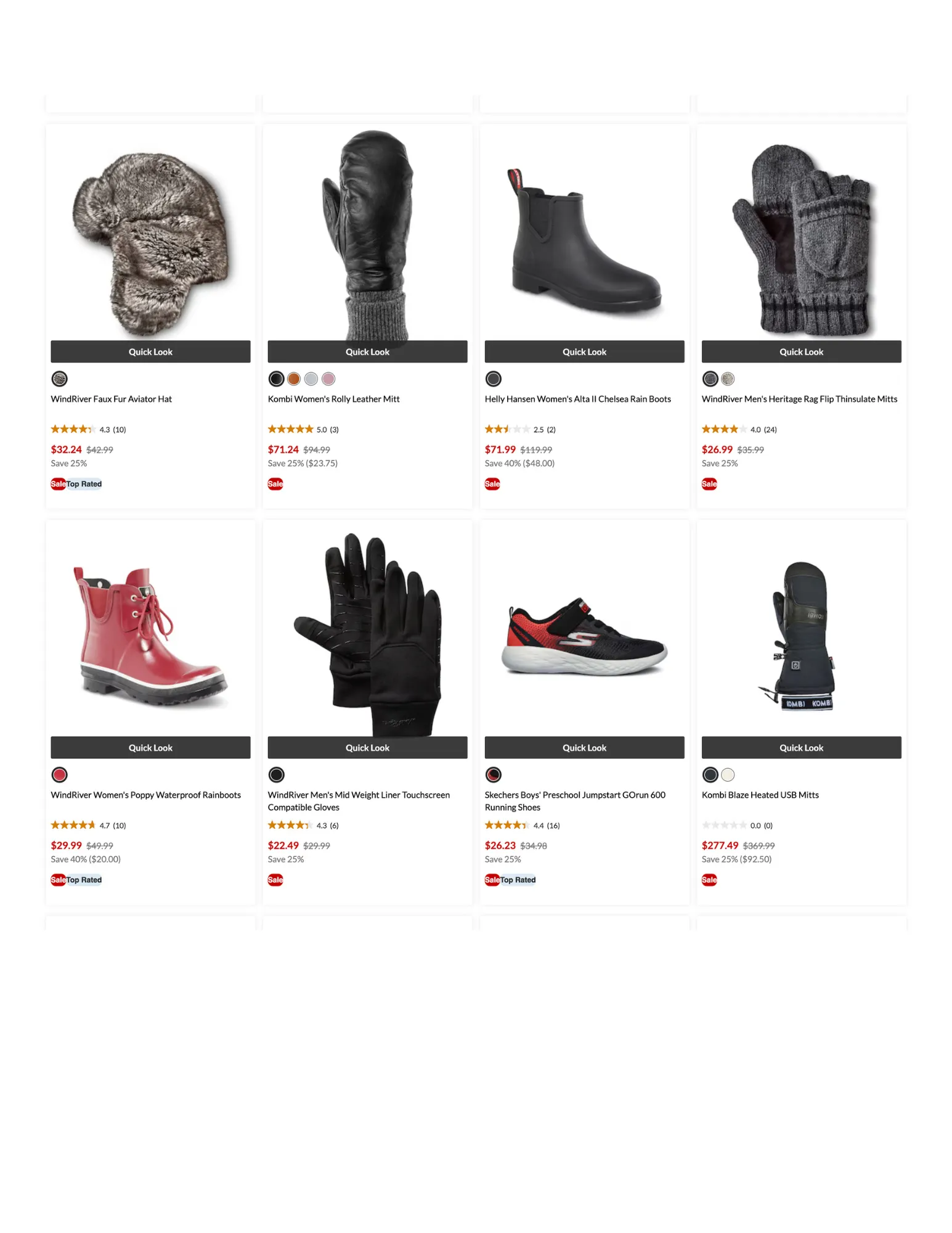Viewport: 952px width, 1233px height.
Task: Open Quick Look for Faux Fur Aviator Hat
Action: (150, 351)
